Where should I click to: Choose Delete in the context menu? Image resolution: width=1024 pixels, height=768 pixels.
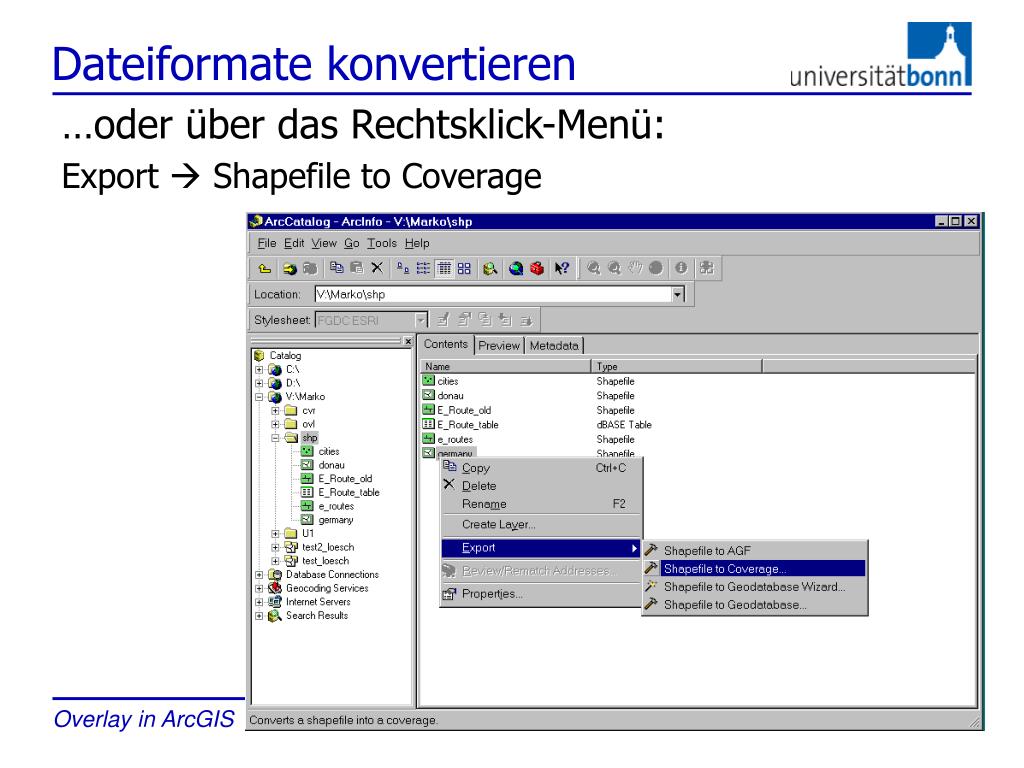click(541, 486)
